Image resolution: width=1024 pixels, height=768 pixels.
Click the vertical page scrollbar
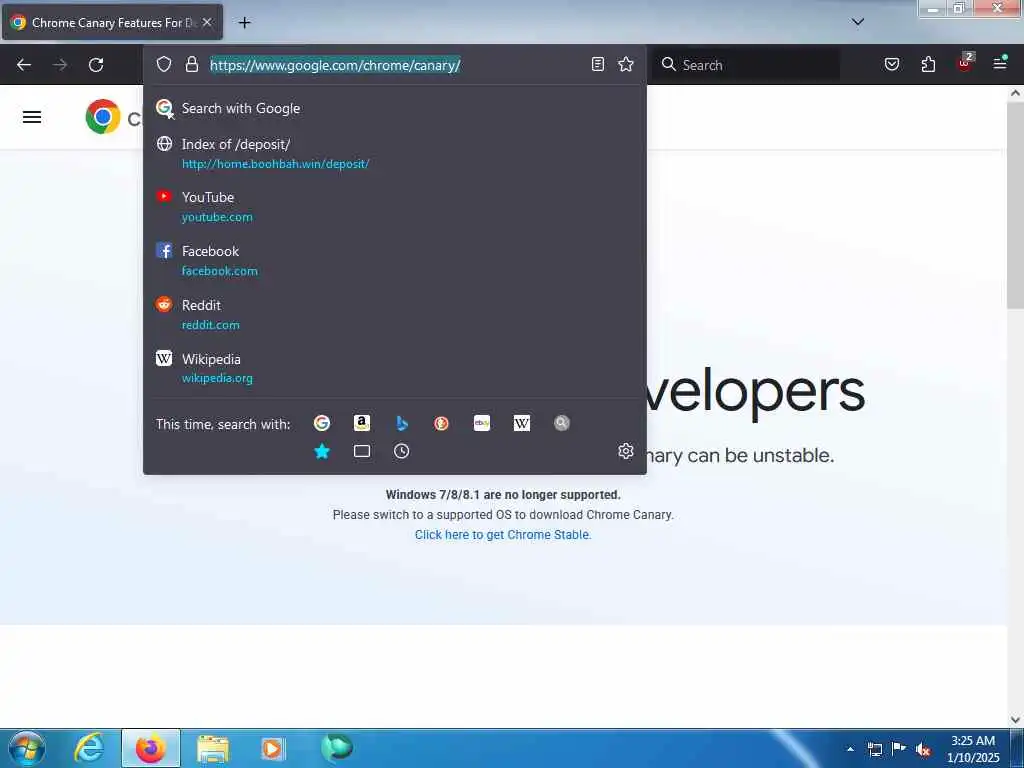pyautogui.click(x=1016, y=206)
